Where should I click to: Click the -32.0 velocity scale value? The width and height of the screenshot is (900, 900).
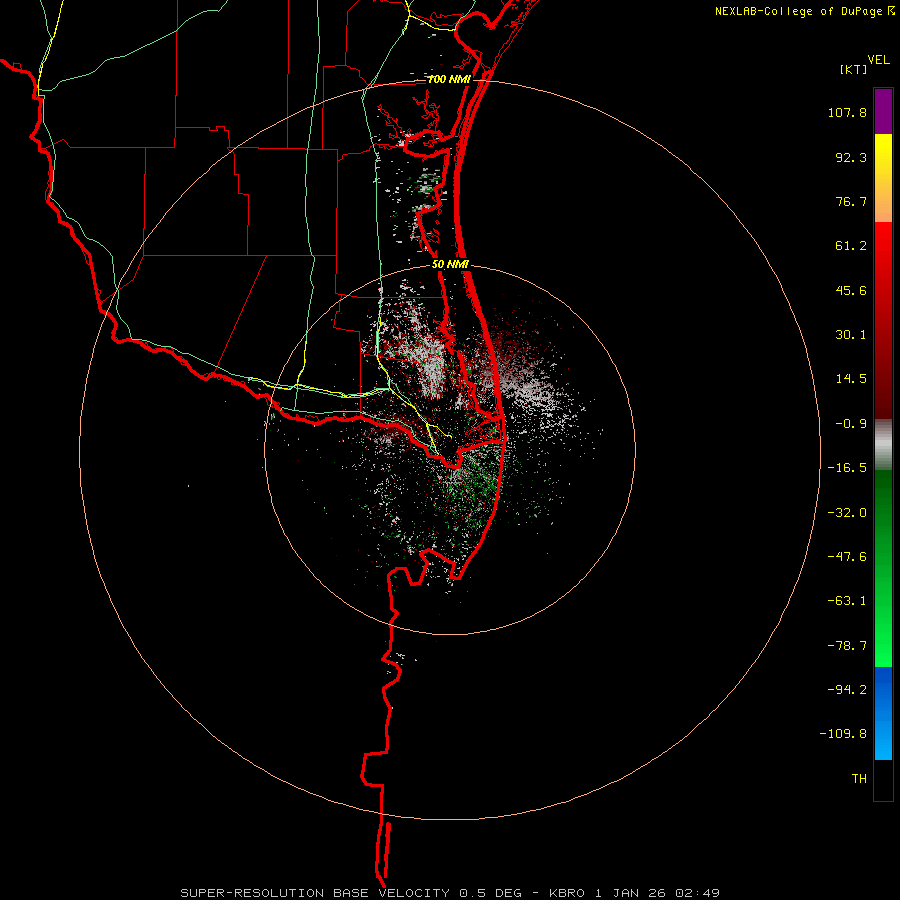[847, 513]
